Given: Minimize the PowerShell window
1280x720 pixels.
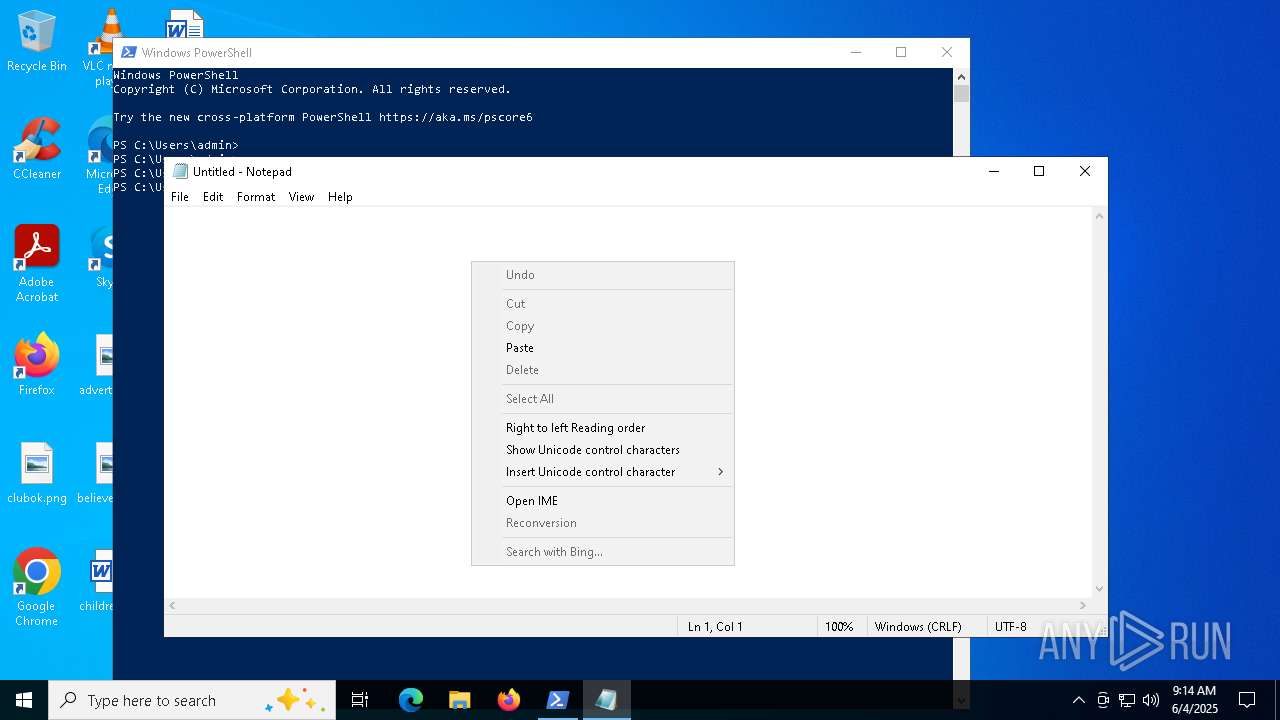Looking at the screenshot, I should tap(855, 52).
